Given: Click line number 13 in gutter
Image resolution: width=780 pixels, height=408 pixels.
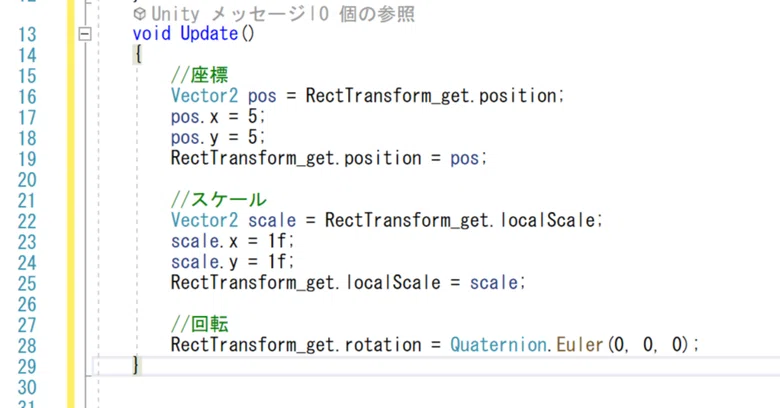Looking at the screenshot, I should point(27,34).
